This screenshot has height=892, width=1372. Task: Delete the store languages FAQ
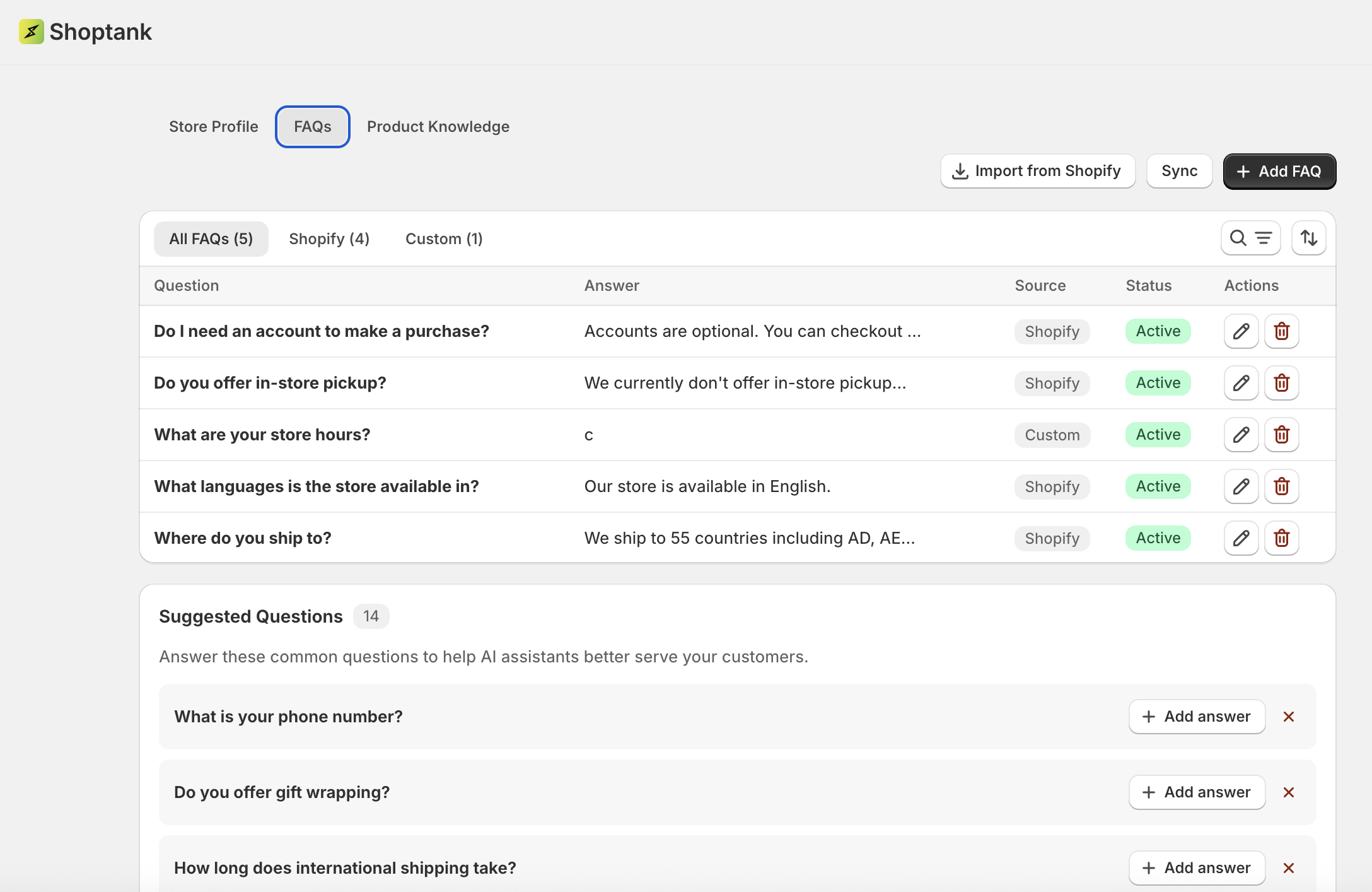click(1281, 486)
